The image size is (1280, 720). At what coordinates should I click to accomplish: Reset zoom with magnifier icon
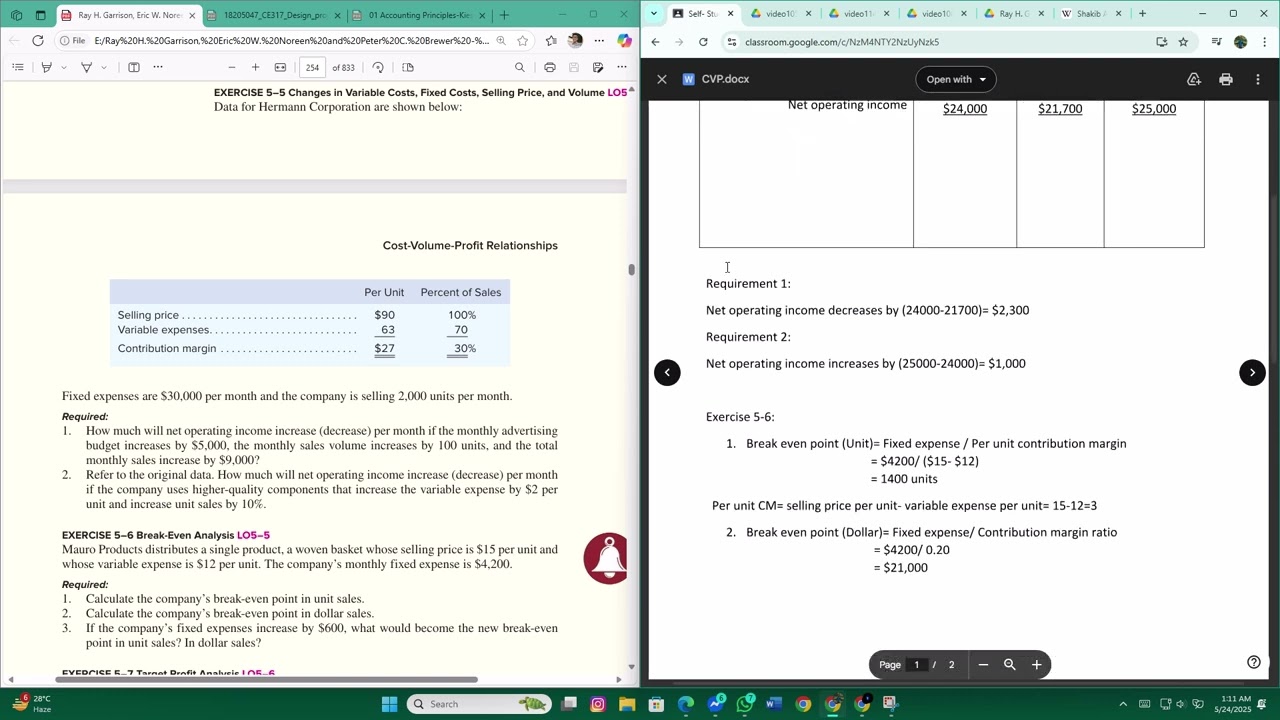(1010, 665)
